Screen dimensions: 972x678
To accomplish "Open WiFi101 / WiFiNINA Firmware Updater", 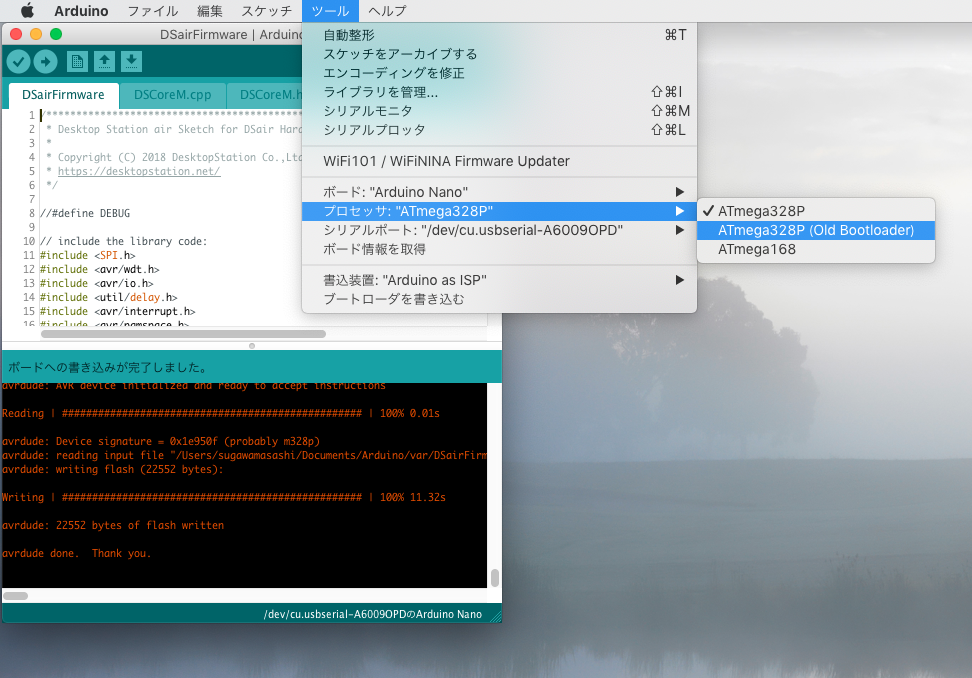I will click(x=499, y=161).
